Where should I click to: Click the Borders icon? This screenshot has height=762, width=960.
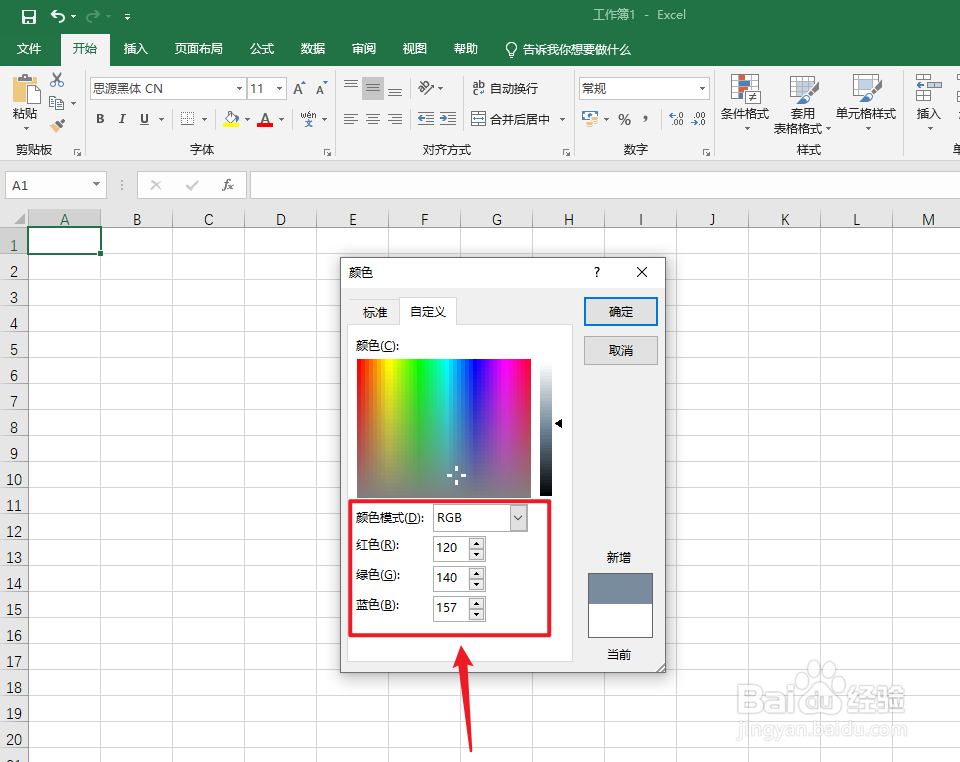pos(187,119)
